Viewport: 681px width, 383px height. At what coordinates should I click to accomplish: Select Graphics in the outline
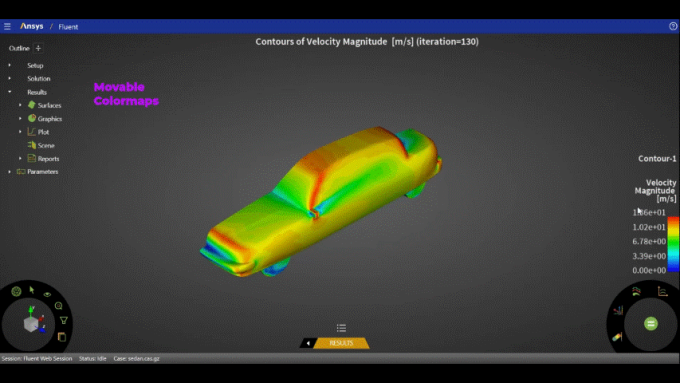(x=50, y=119)
